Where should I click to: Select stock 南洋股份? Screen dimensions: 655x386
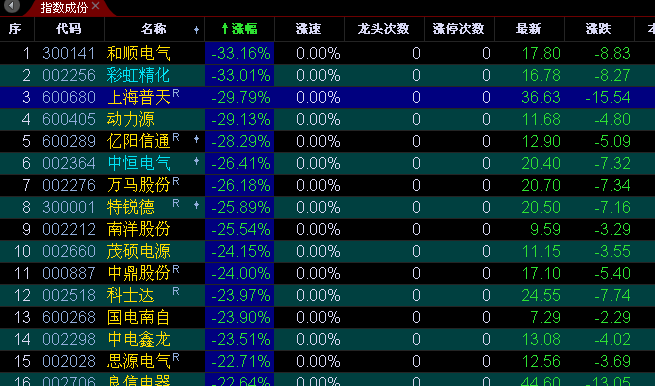(139, 229)
